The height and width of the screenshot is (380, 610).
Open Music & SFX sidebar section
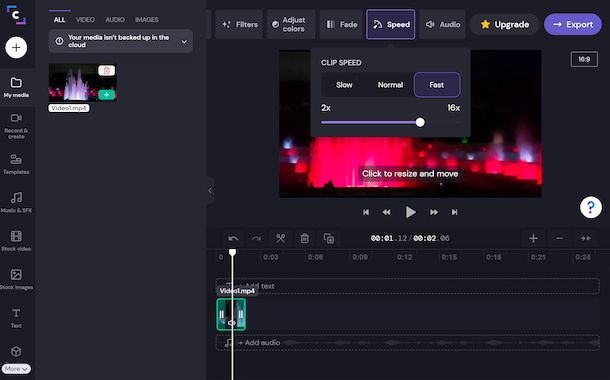point(16,202)
